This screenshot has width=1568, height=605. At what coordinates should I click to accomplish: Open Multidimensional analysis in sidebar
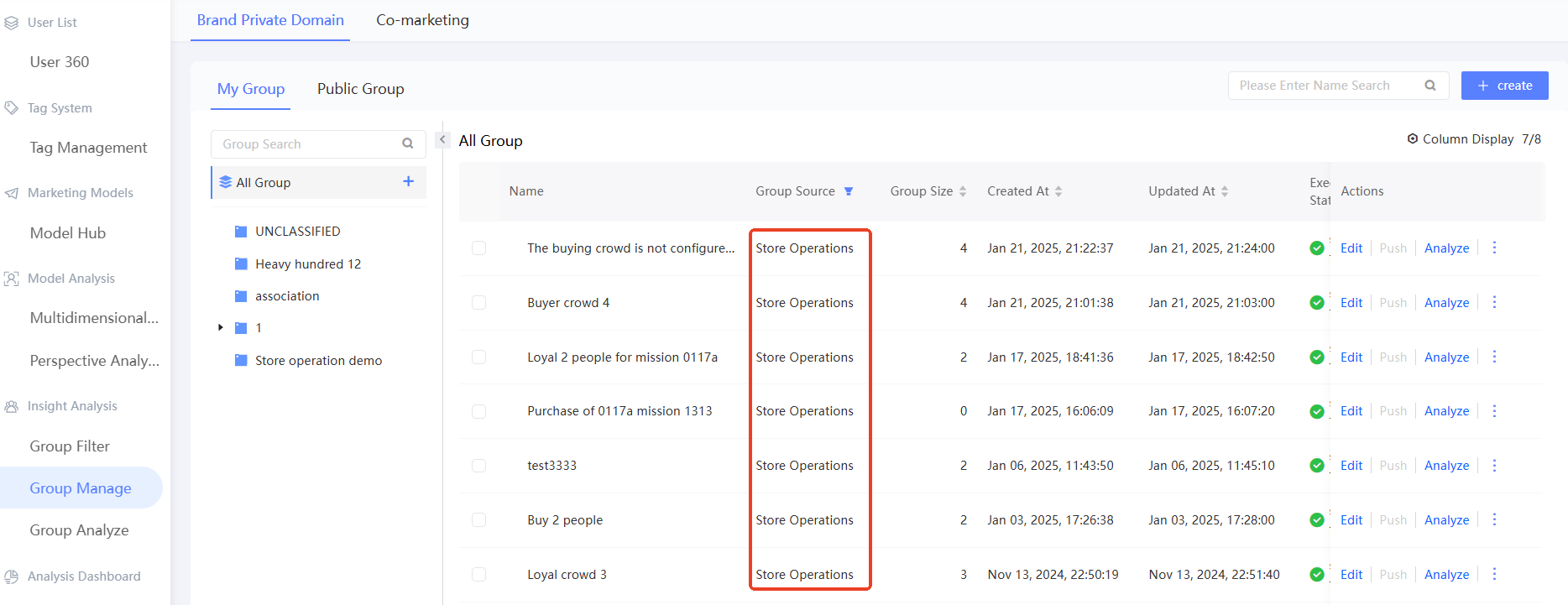[94, 318]
